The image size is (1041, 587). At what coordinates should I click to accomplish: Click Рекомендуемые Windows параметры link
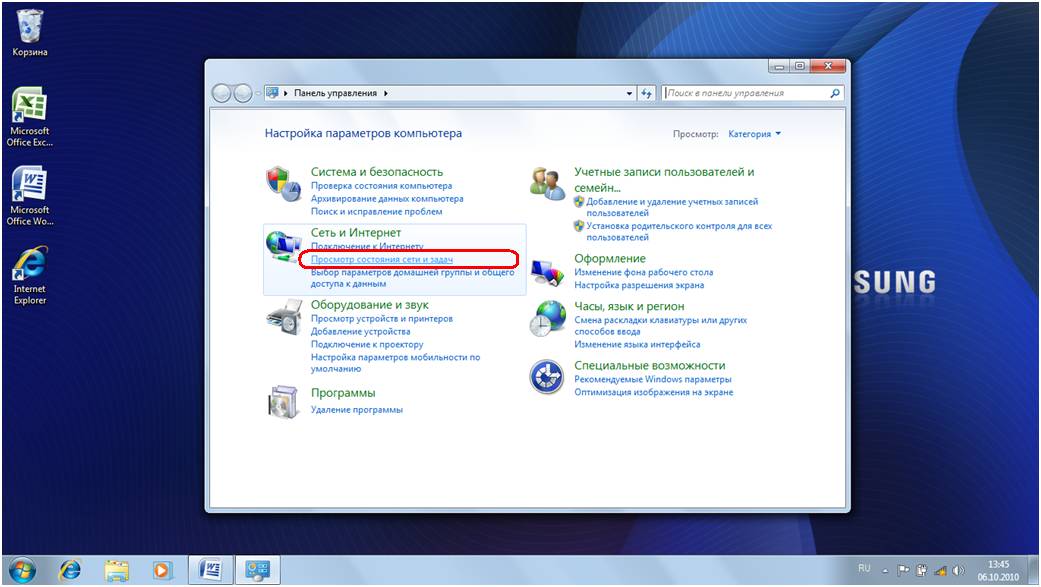point(652,380)
